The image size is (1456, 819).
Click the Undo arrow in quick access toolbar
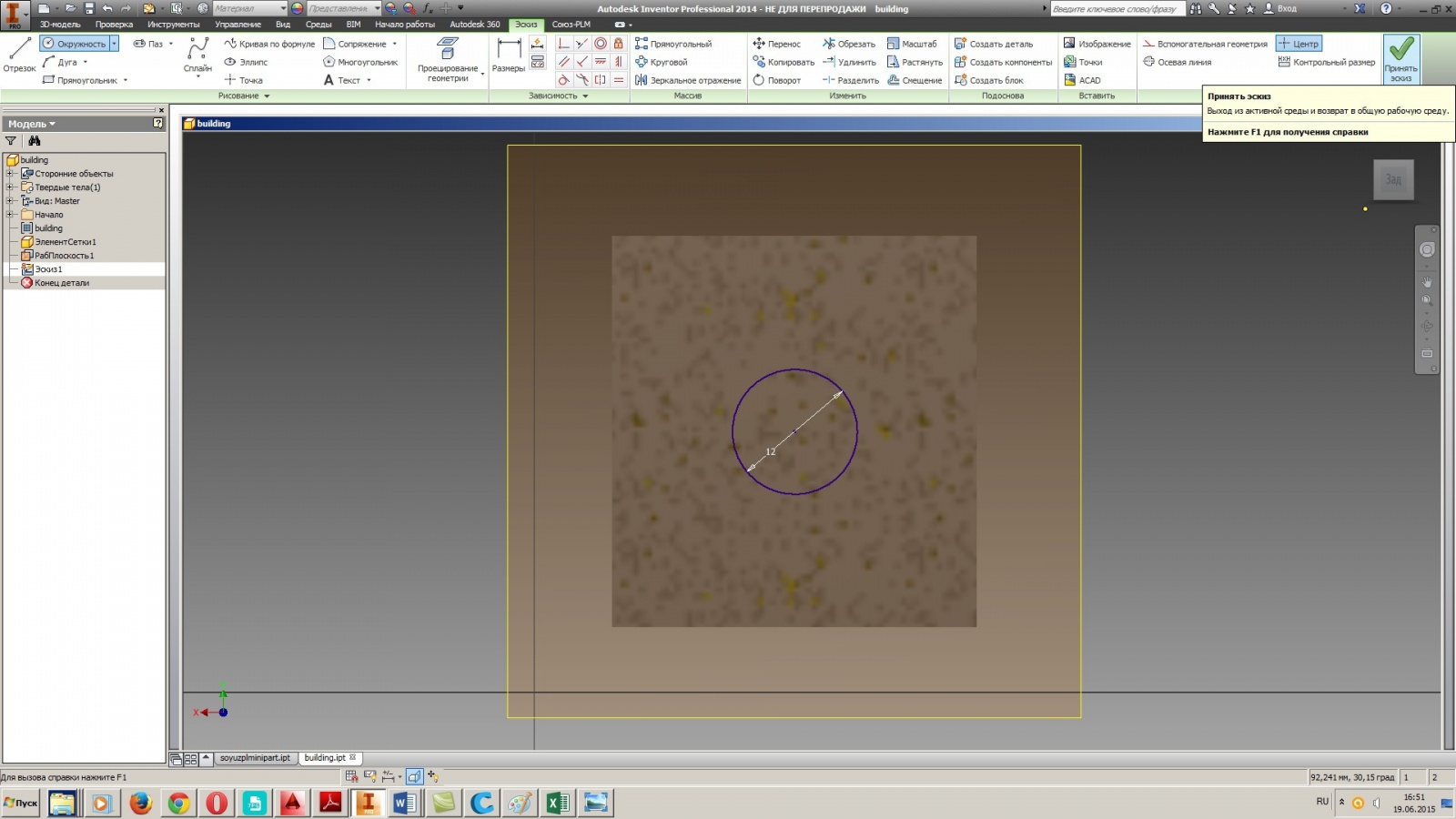[x=107, y=8]
